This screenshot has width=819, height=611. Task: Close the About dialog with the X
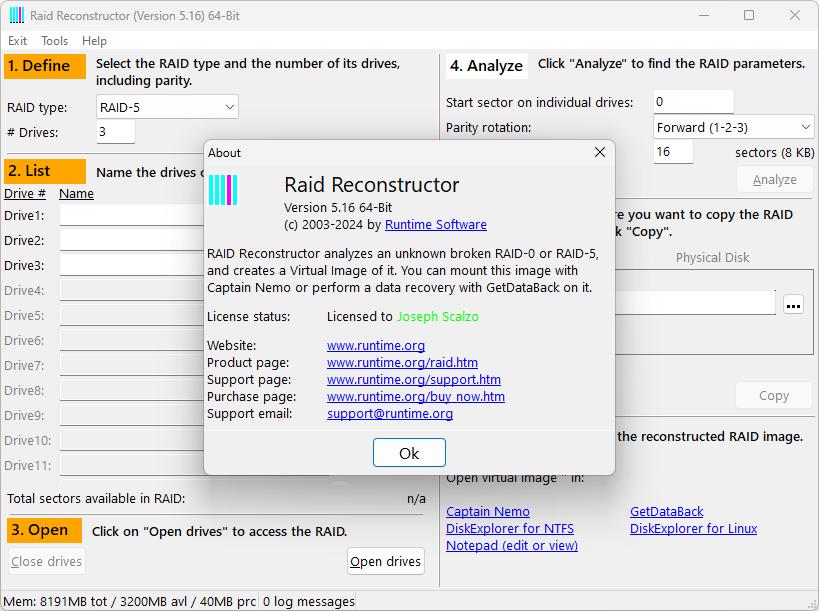click(x=600, y=152)
